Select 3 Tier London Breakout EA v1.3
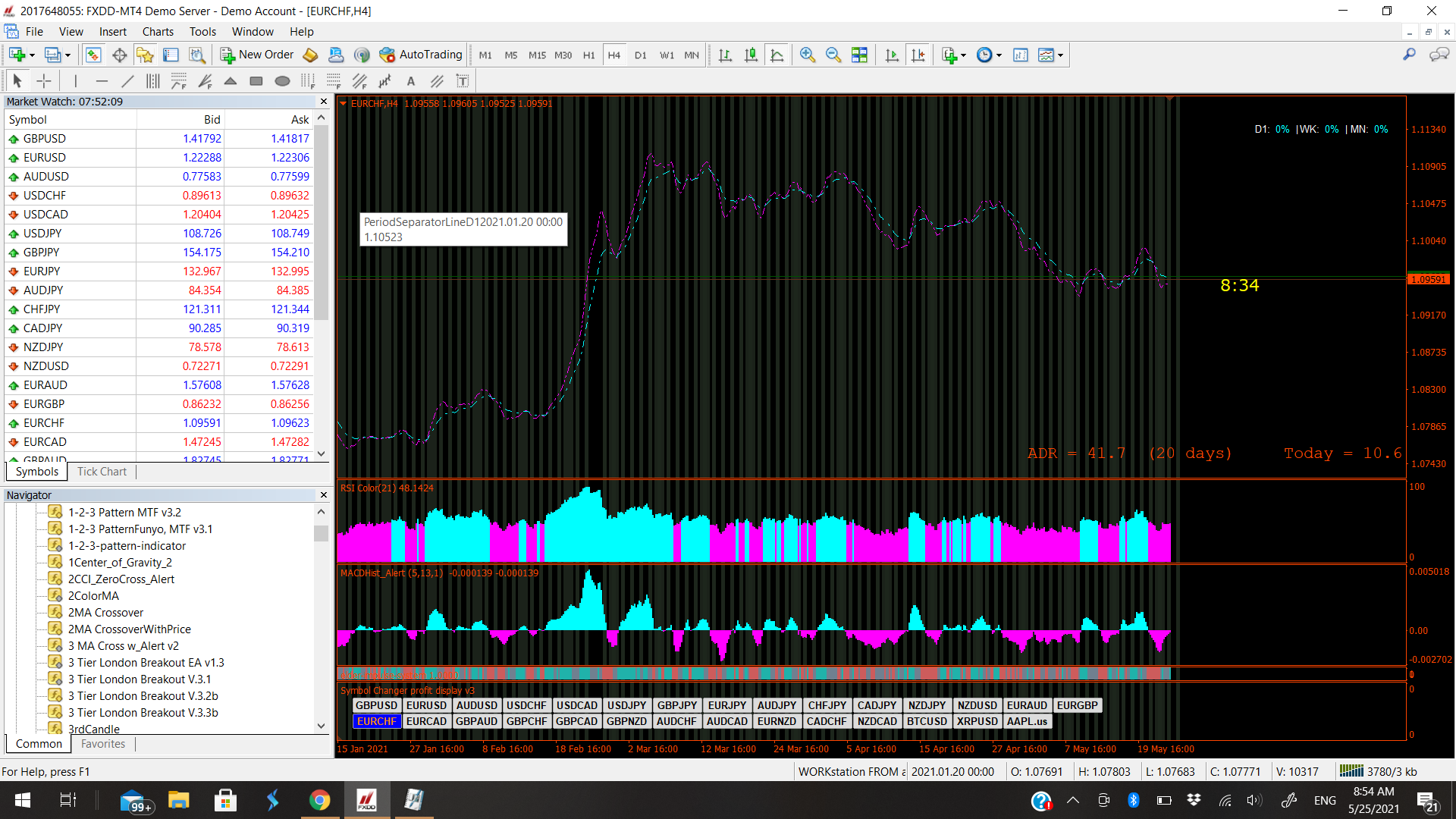The image size is (1456, 819). tap(146, 663)
